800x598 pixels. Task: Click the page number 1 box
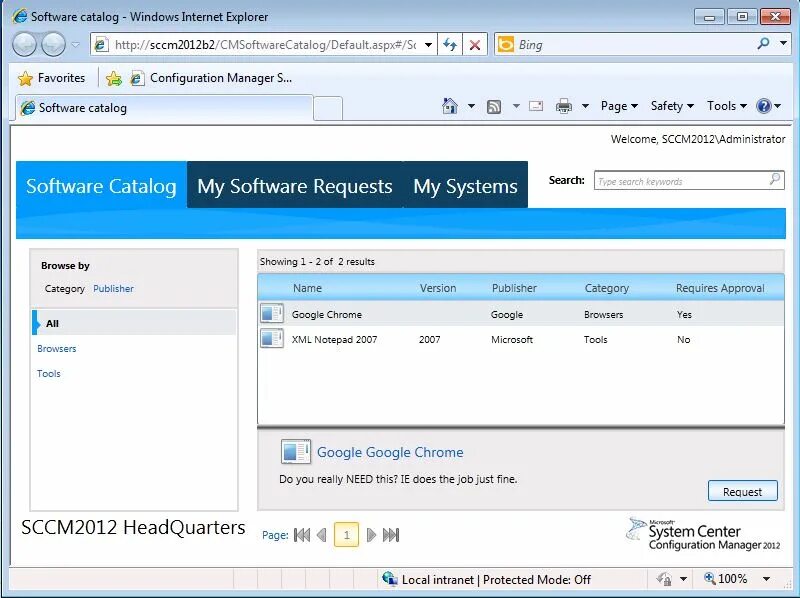346,535
